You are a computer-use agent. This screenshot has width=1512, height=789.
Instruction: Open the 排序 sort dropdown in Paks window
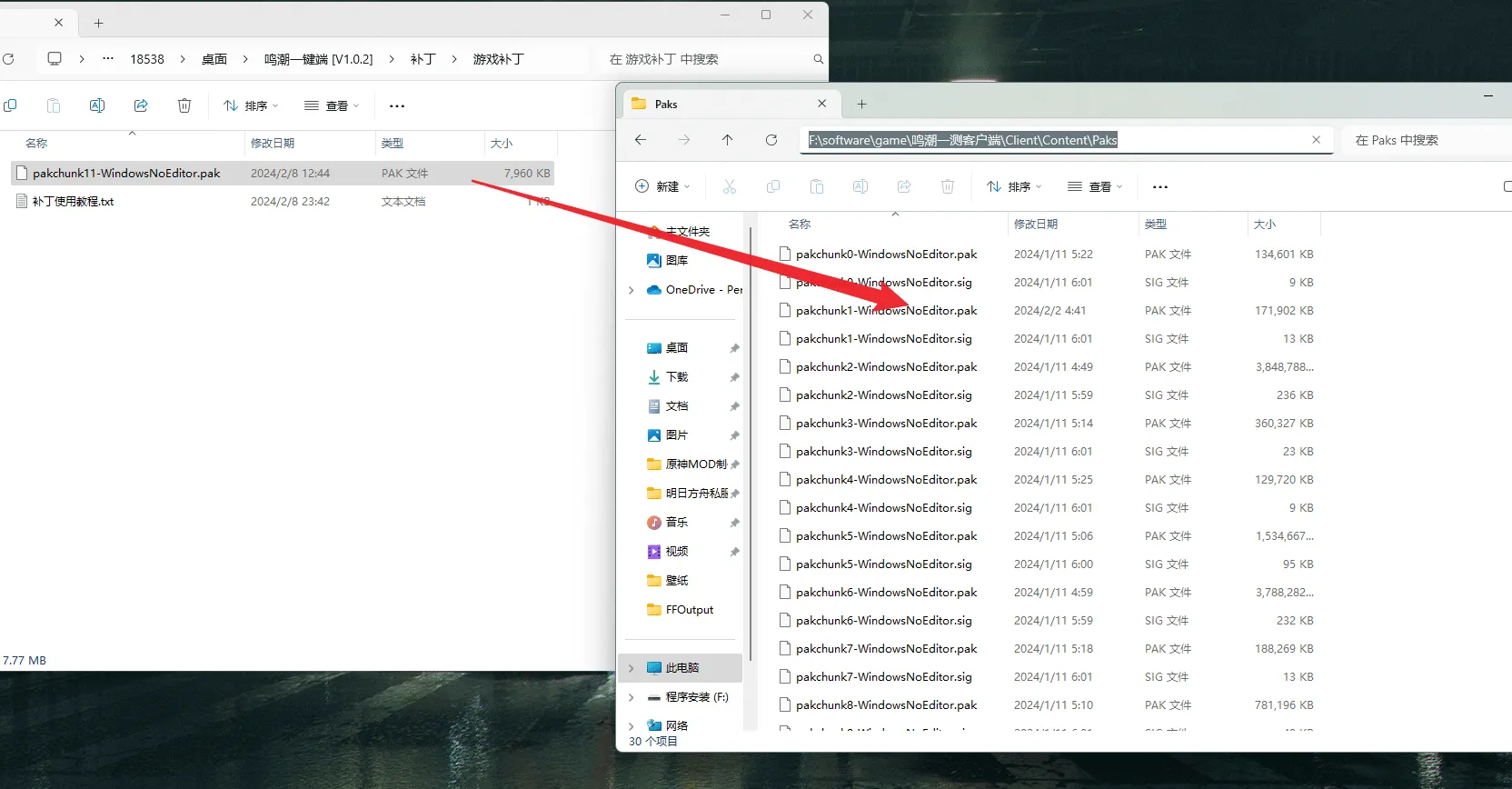[x=1014, y=186]
